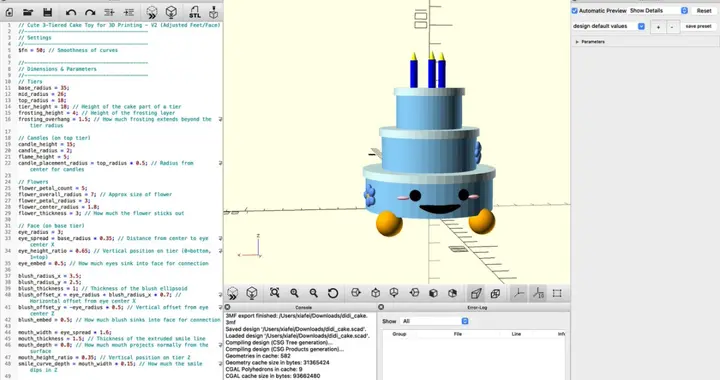Viewport: 720px width, 380px height.
Task: Enable Perspective projection
Action: (x=476, y=293)
